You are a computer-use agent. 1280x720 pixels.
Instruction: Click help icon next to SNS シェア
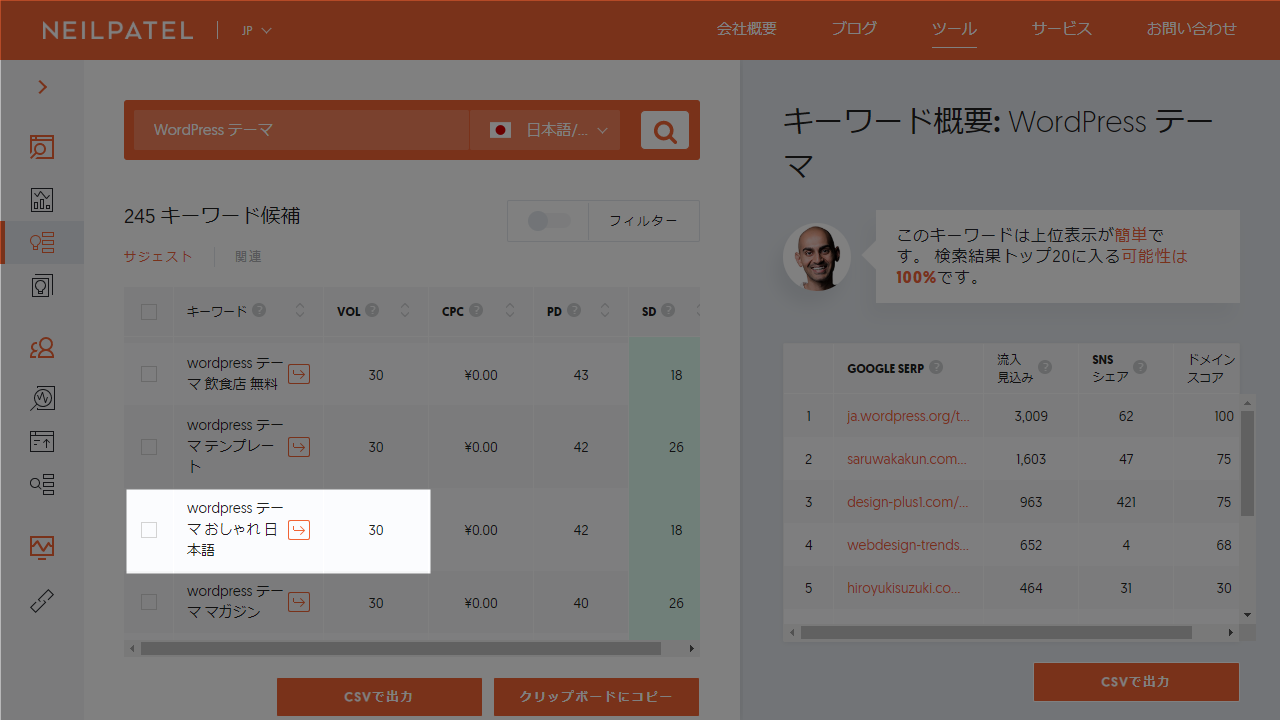[x=1140, y=367]
